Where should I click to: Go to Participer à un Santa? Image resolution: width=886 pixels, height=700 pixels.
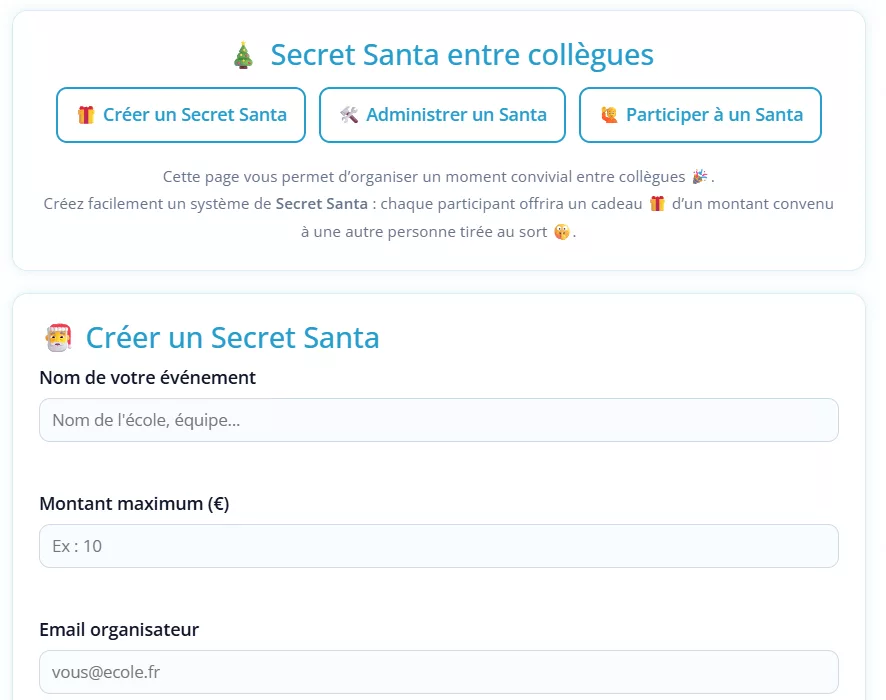(x=700, y=115)
